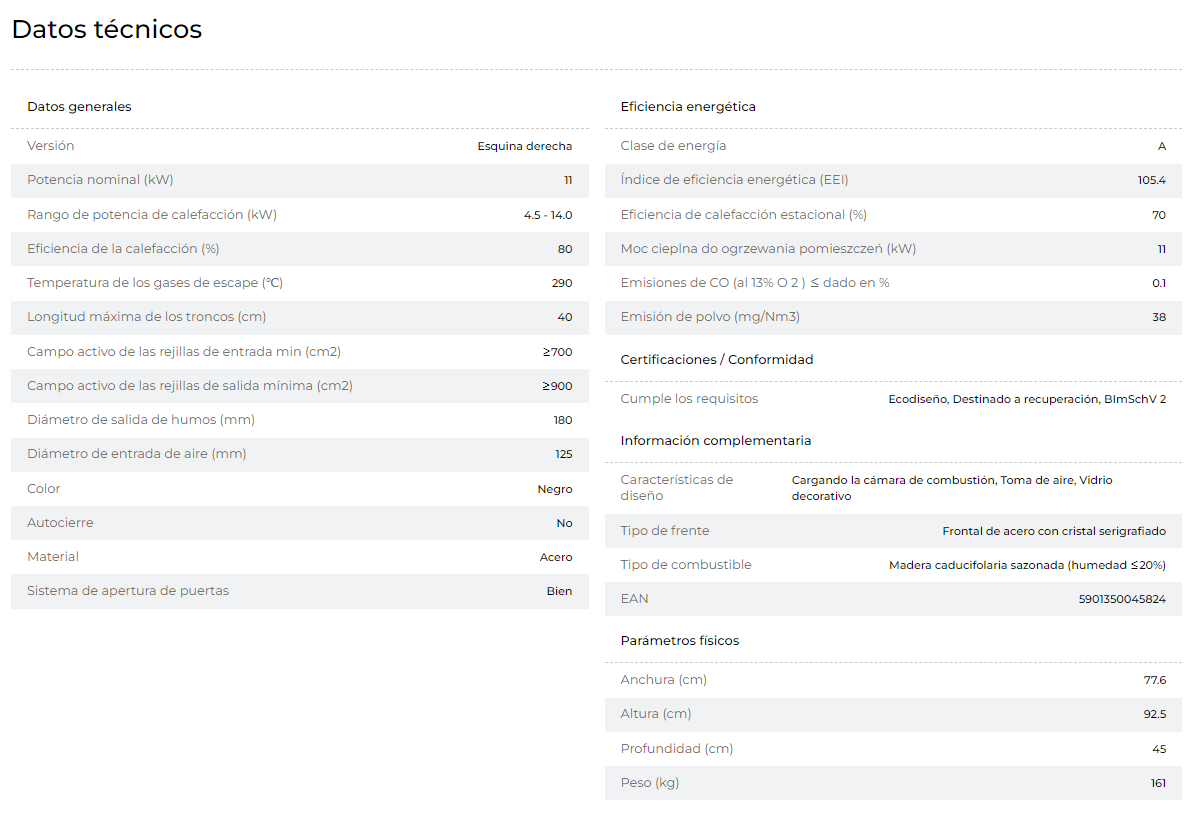Image resolution: width=1196 pixels, height=813 pixels.
Task: Select the Versión row label
Action: click(50, 146)
